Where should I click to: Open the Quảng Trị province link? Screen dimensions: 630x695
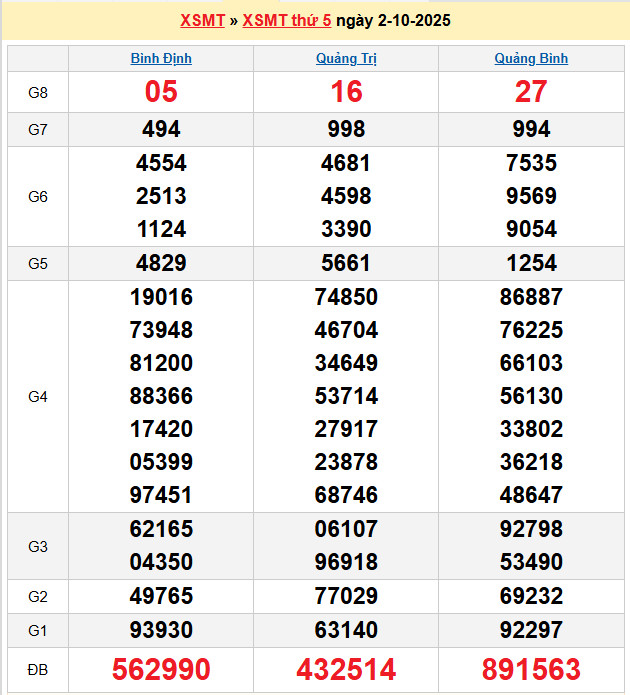[346, 58]
